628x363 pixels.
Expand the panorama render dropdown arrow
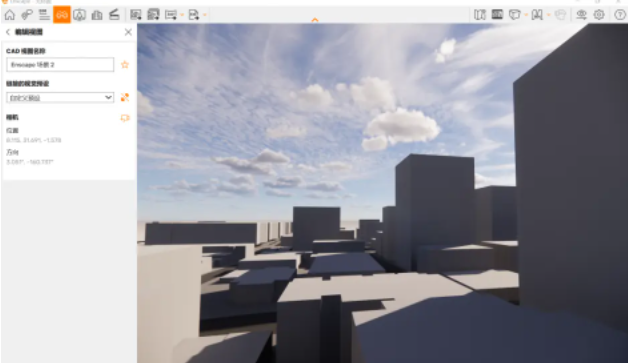(x=182, y=15)
